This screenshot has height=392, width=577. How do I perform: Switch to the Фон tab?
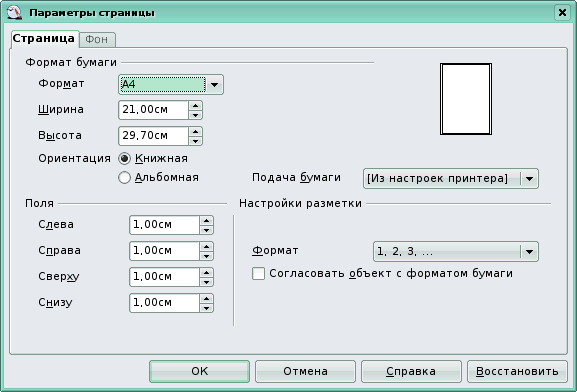pos(97,39)
